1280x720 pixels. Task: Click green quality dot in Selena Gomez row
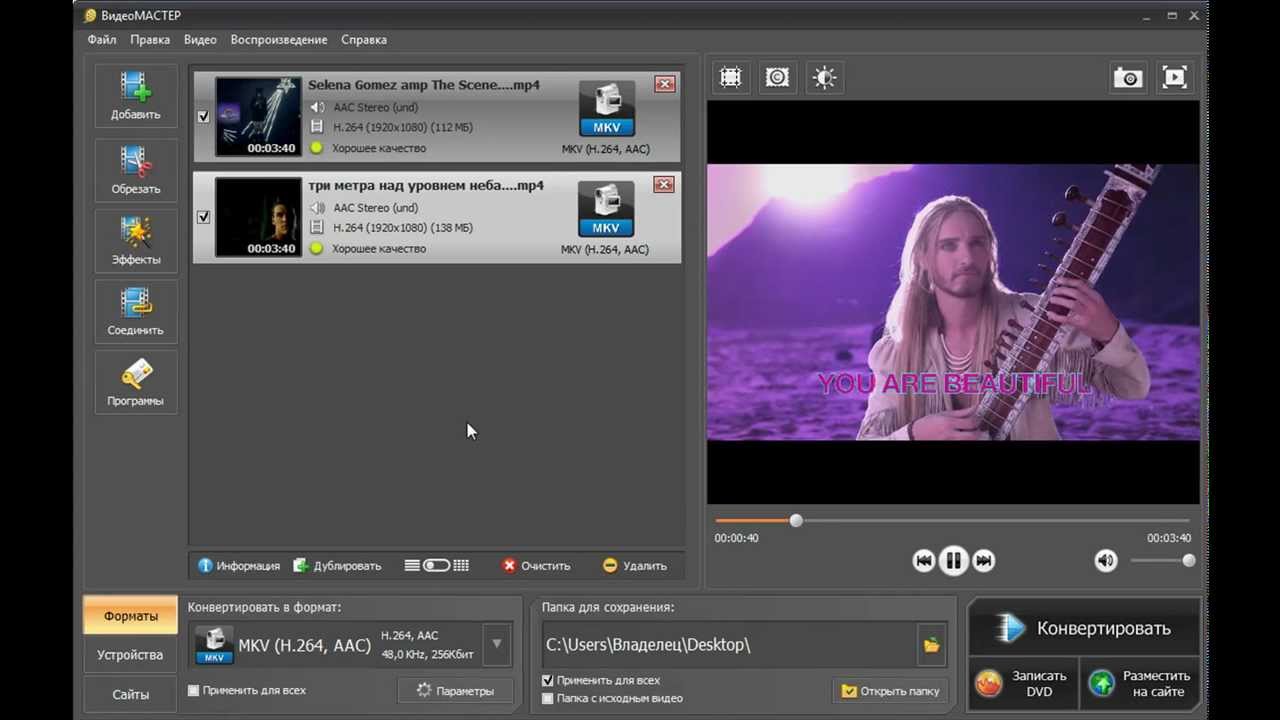point(317,148)
